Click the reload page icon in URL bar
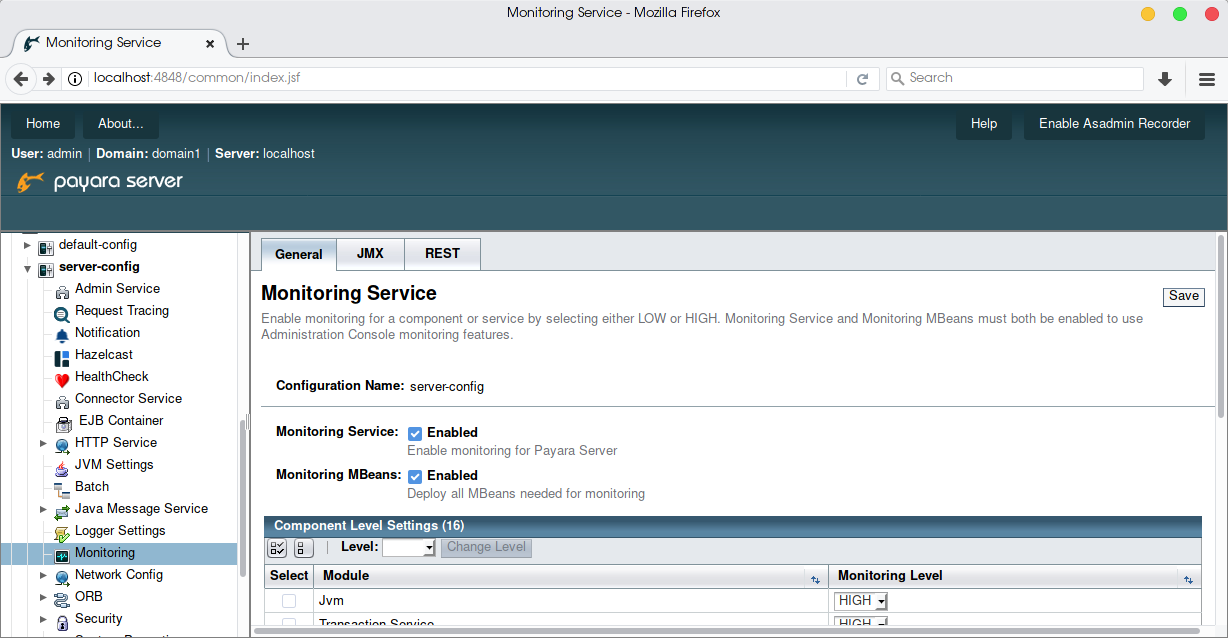This screenshot has height=638, width=1228. tap(862, 79)
